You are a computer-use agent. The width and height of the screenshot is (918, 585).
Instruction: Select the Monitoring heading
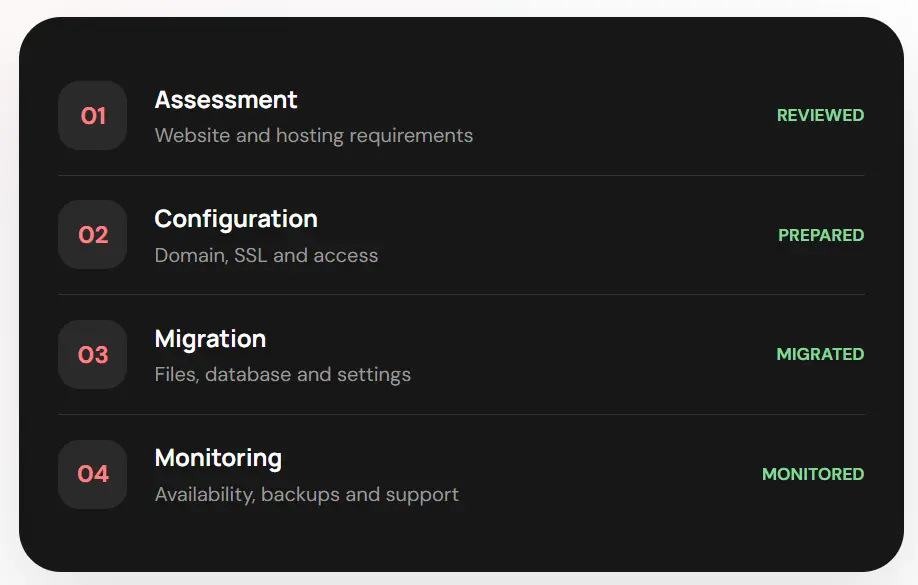[218, 459]
